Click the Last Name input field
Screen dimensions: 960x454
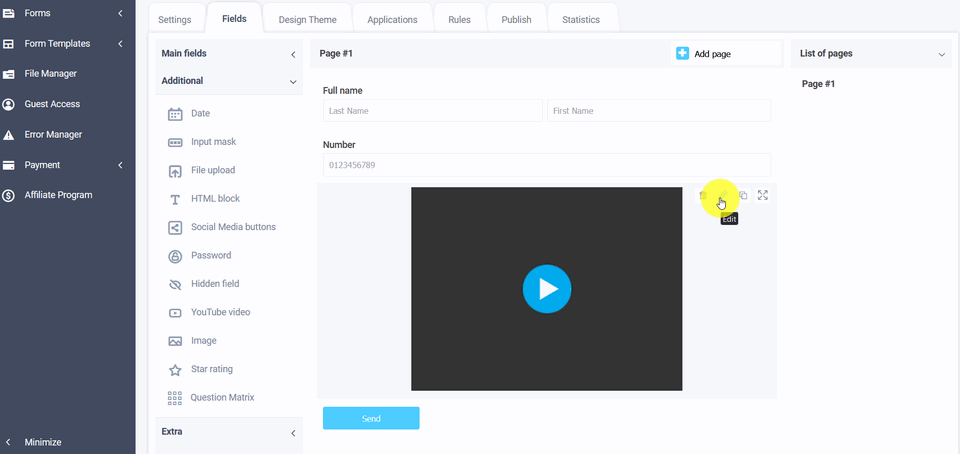432,111
